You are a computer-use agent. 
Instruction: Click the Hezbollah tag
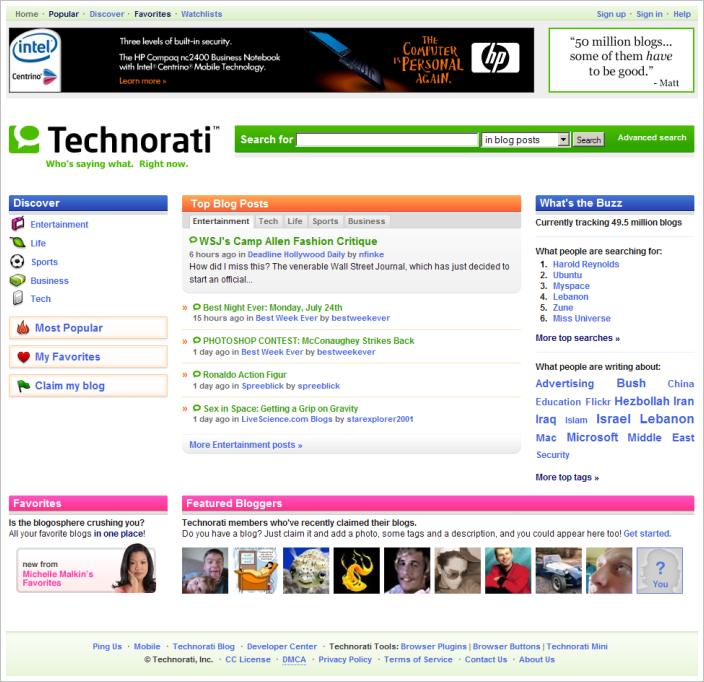642,401
